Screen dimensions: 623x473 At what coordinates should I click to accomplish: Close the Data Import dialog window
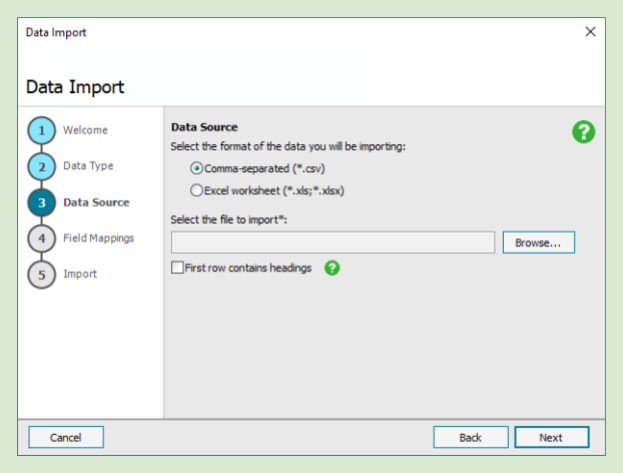(590, 32)
